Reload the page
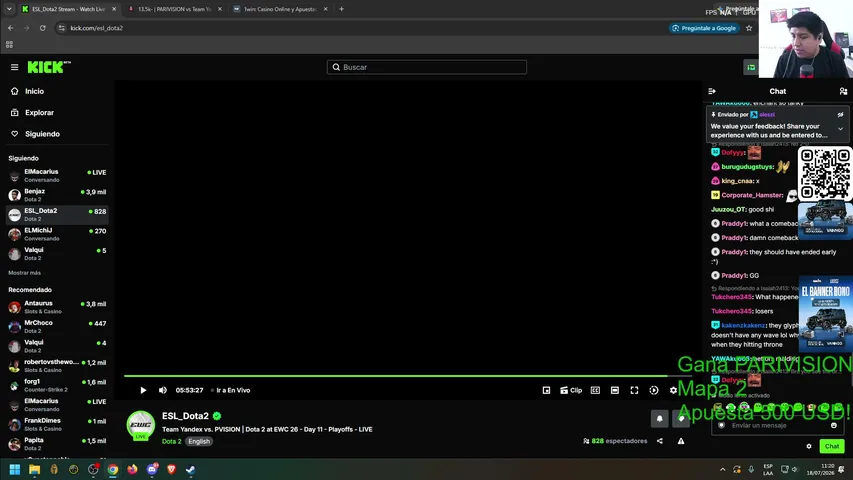 tap(42, 28)
